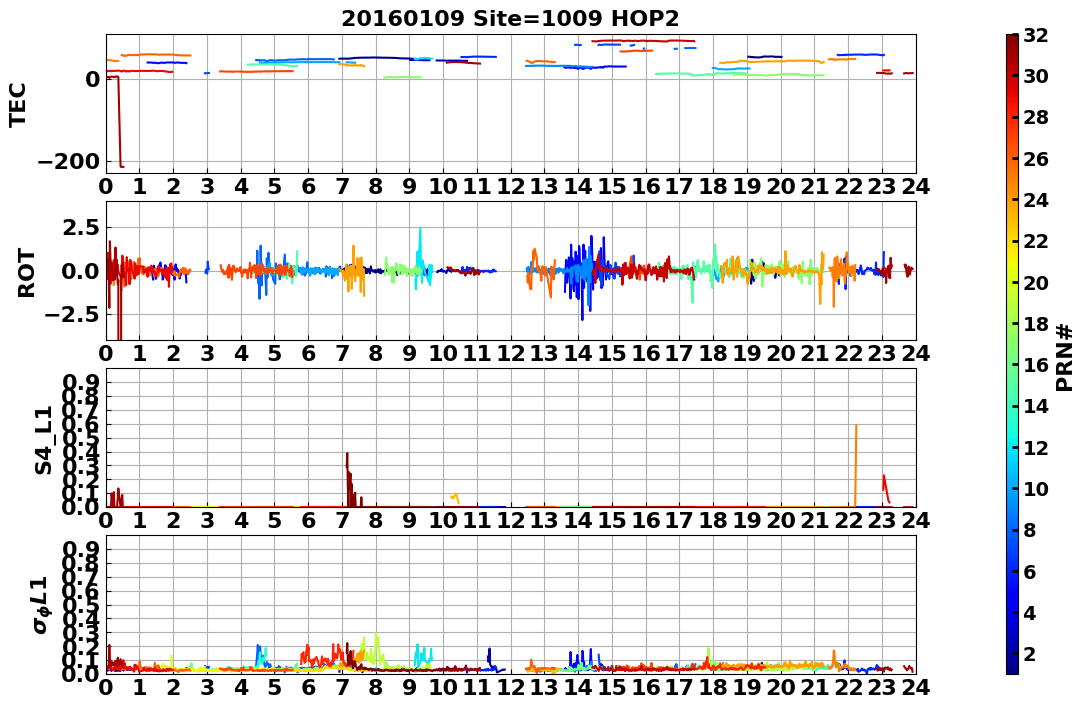This screenshot has height=709, width=1085.
Task: Click hour 14 tick under ROT panel
Action: [578, 354]
